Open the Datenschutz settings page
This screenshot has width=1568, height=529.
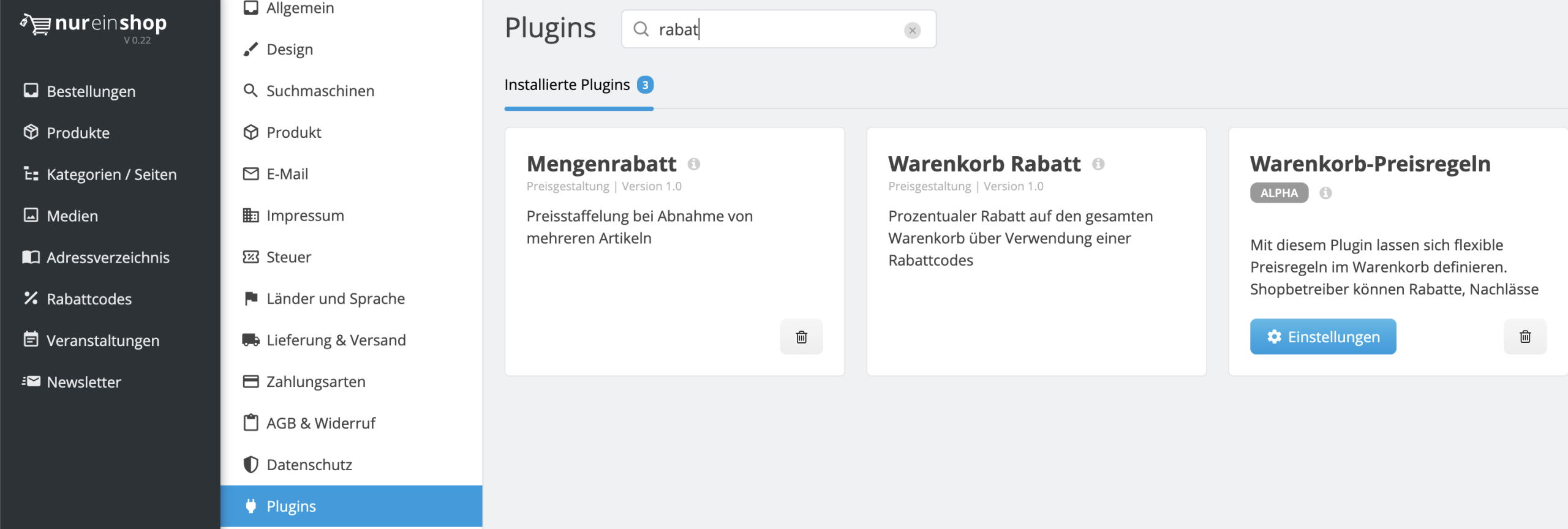tap(309, 465)
